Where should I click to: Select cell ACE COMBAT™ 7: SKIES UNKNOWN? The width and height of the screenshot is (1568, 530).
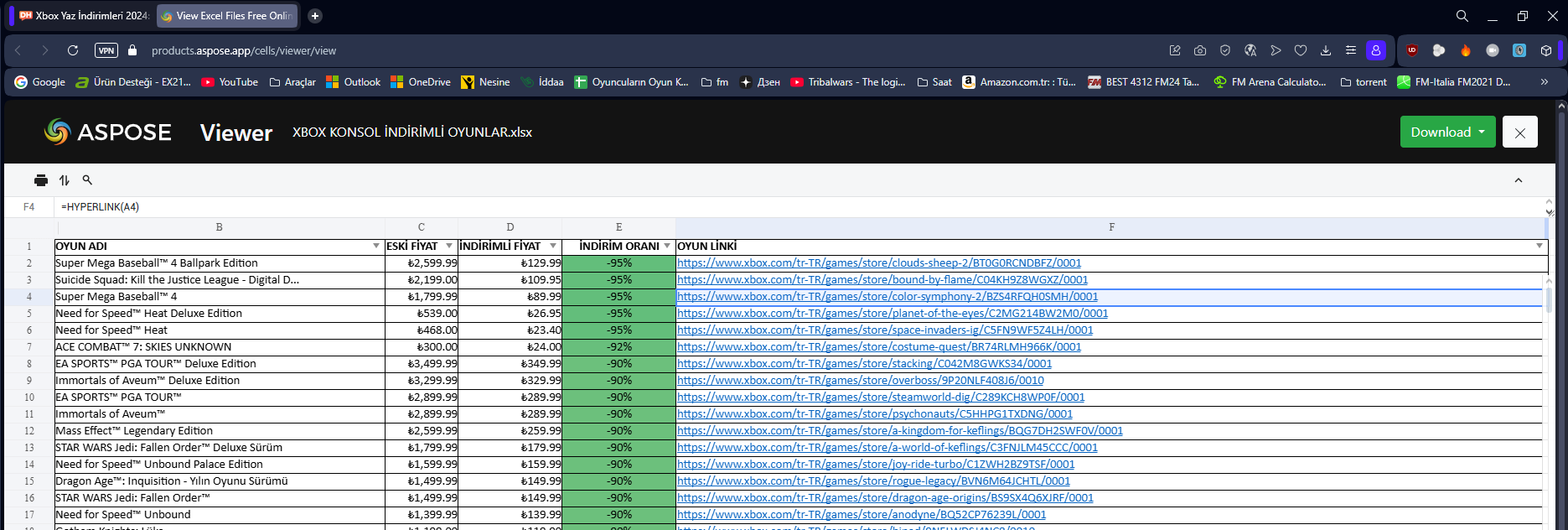click(220, 347)
